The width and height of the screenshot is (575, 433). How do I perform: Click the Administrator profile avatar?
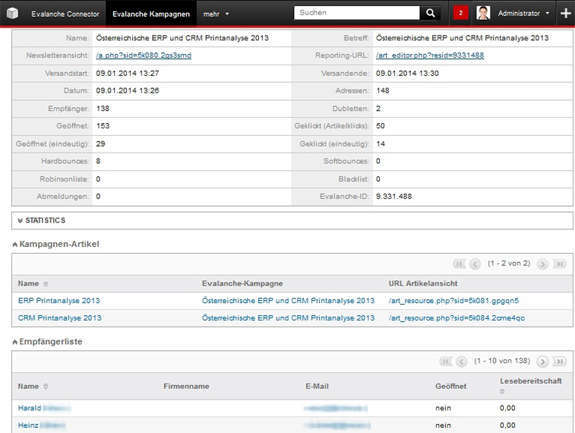[483, 13]
